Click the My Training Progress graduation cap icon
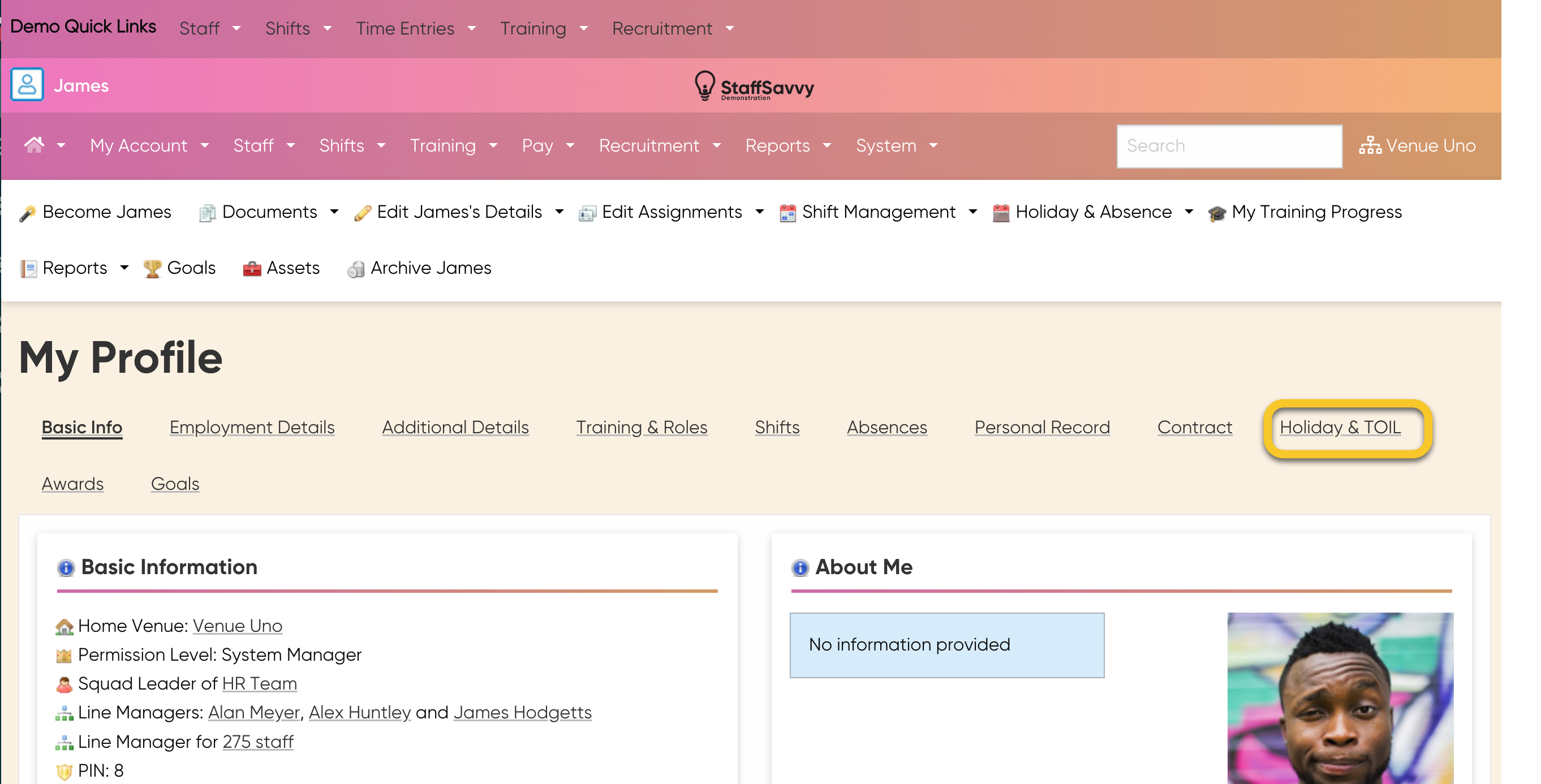1541x784 pixels. pos(1217,213)
